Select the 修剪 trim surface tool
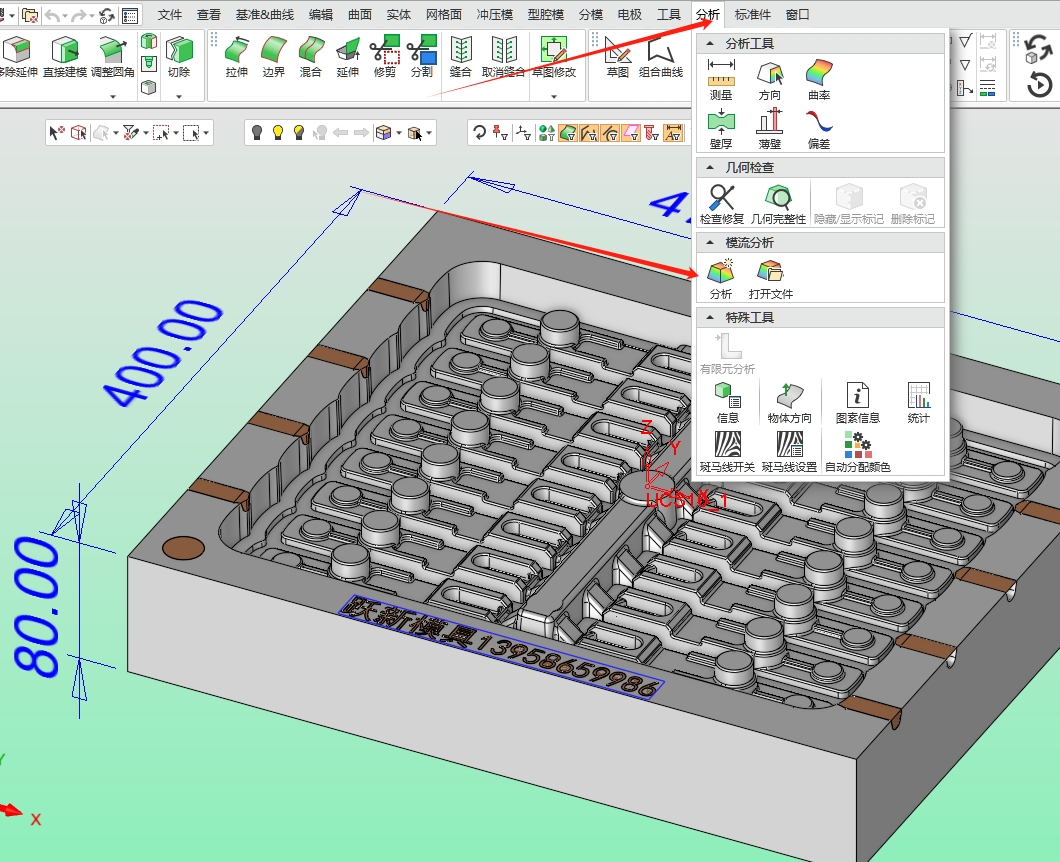Image resolution: width=1060 pixels, height=862 pixels. point(385,57)
